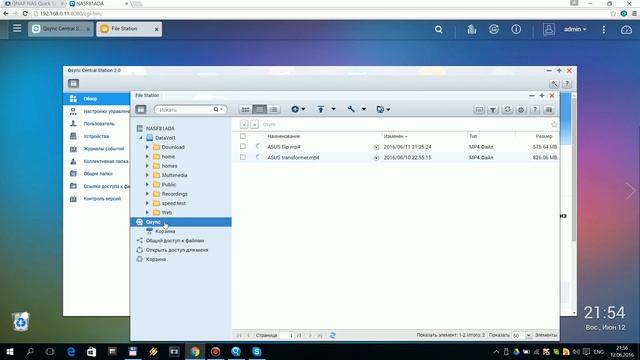Open the remote mount dropdown
Screen dimensions: 640x360
tap(383, 109)
